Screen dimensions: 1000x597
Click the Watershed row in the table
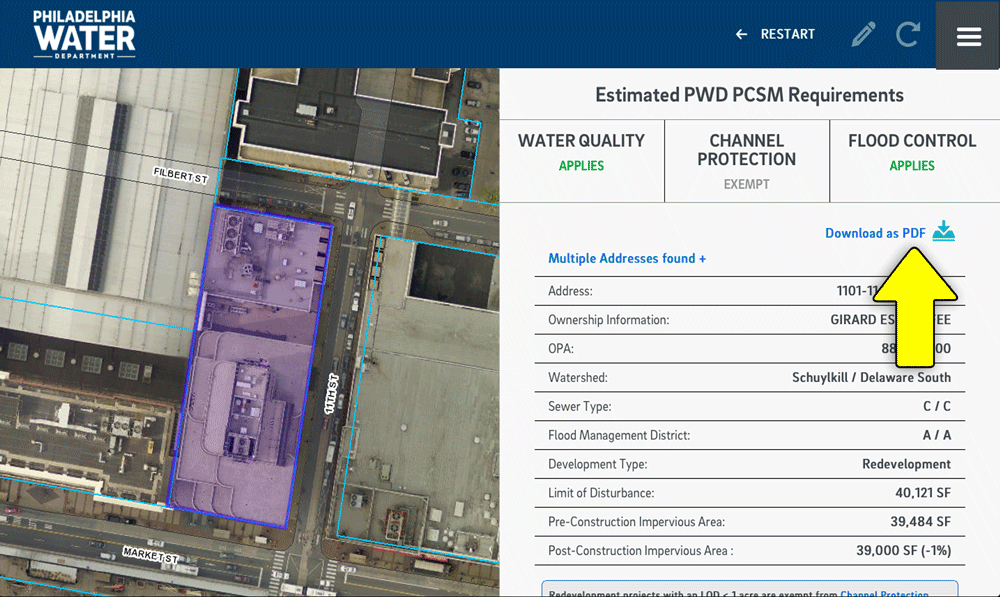(749, 378)
